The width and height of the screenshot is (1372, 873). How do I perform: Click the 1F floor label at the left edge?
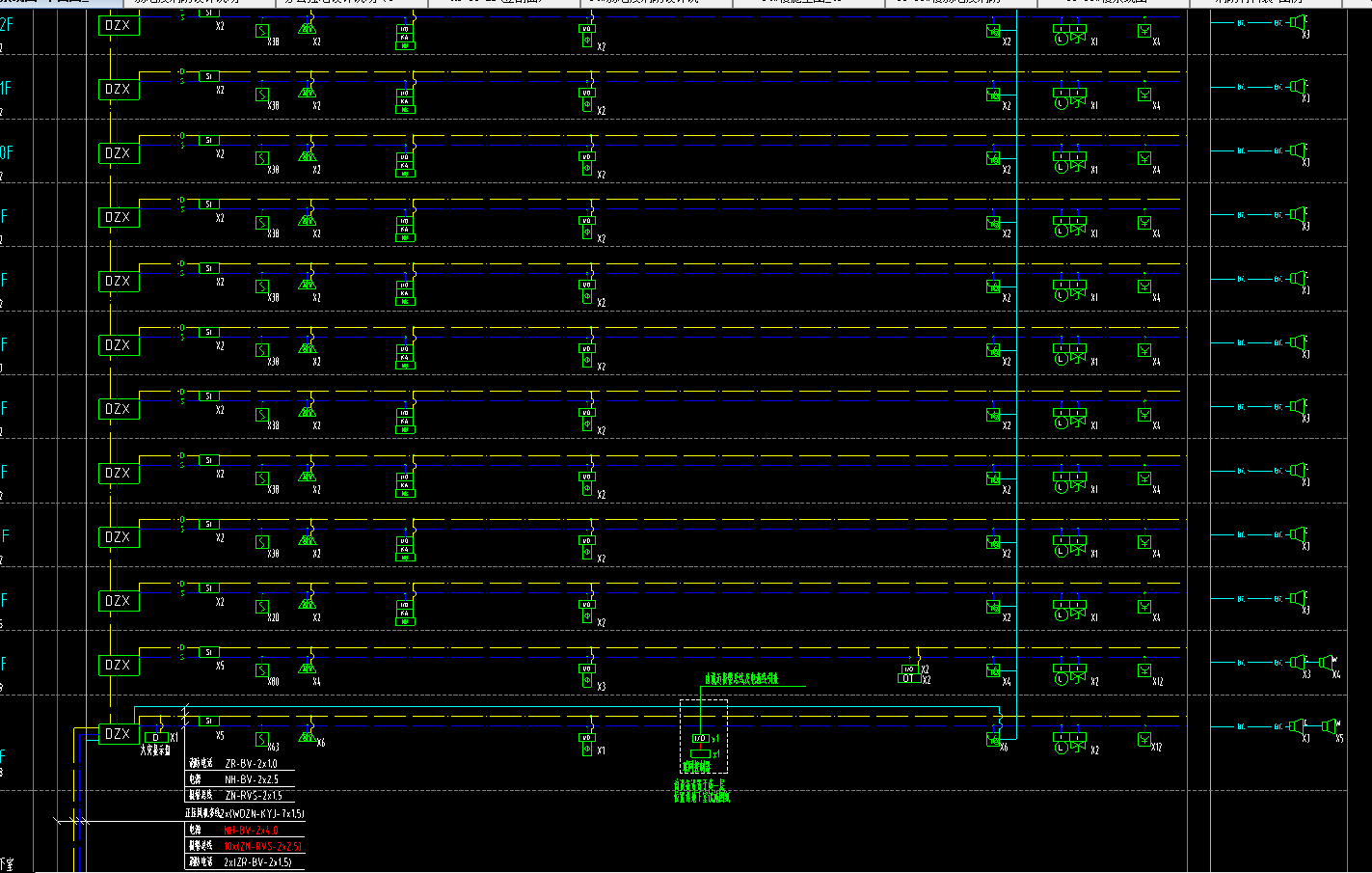tap(6, 89)
